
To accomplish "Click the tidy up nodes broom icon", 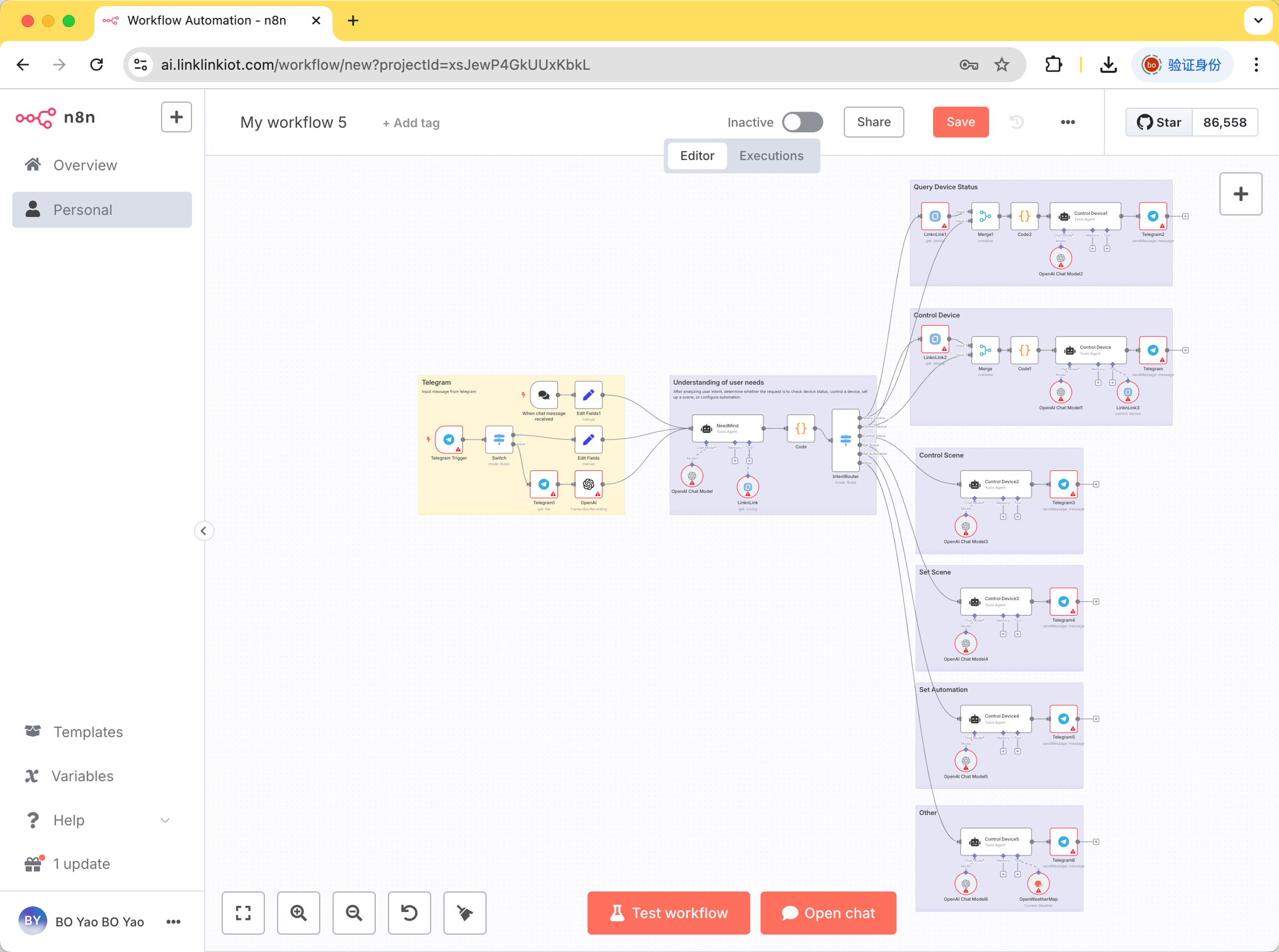I will pos(464,913).
